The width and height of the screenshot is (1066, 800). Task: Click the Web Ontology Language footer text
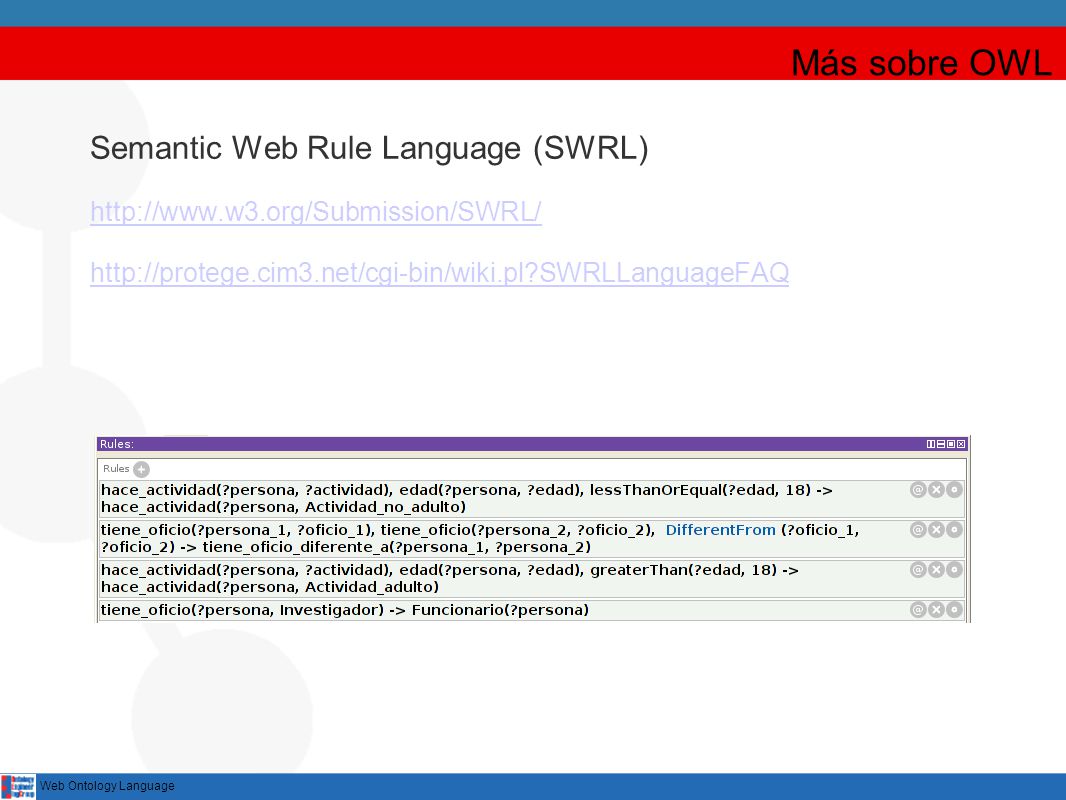(107, 786)
